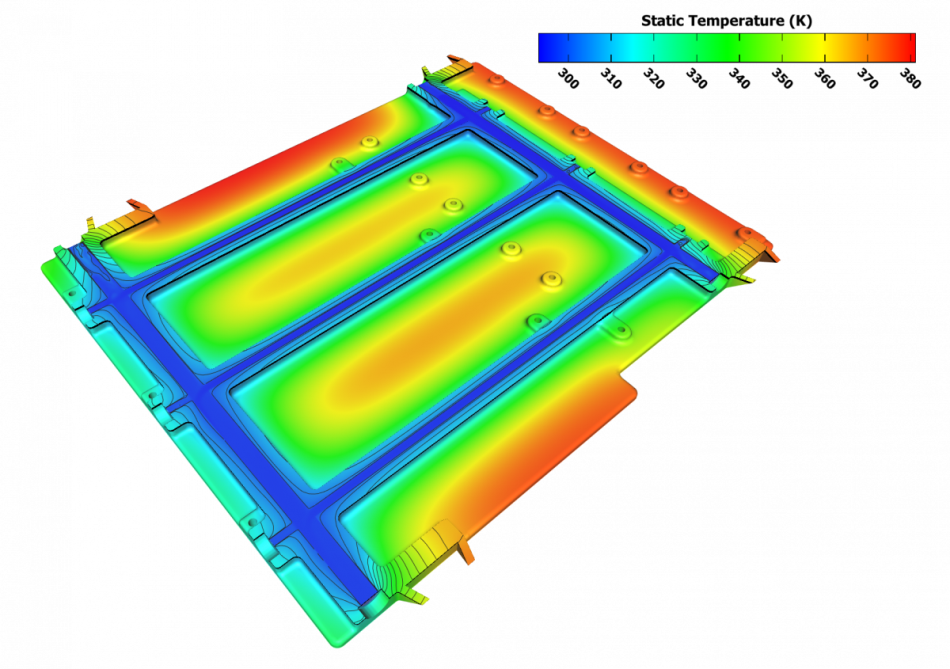Click the temperature color legend bar
Screen dimensions: 950x669
tap(726, 48)
